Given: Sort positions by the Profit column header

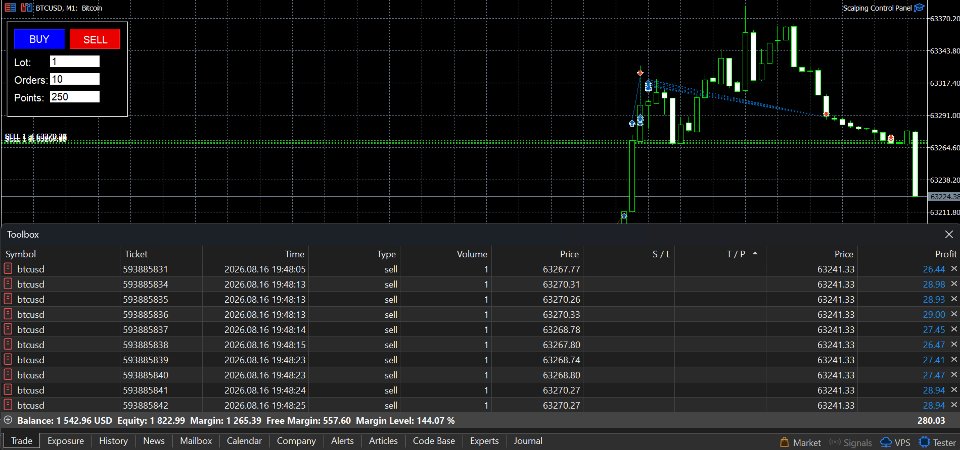Looking at the screenshot, I should (945, 254).
